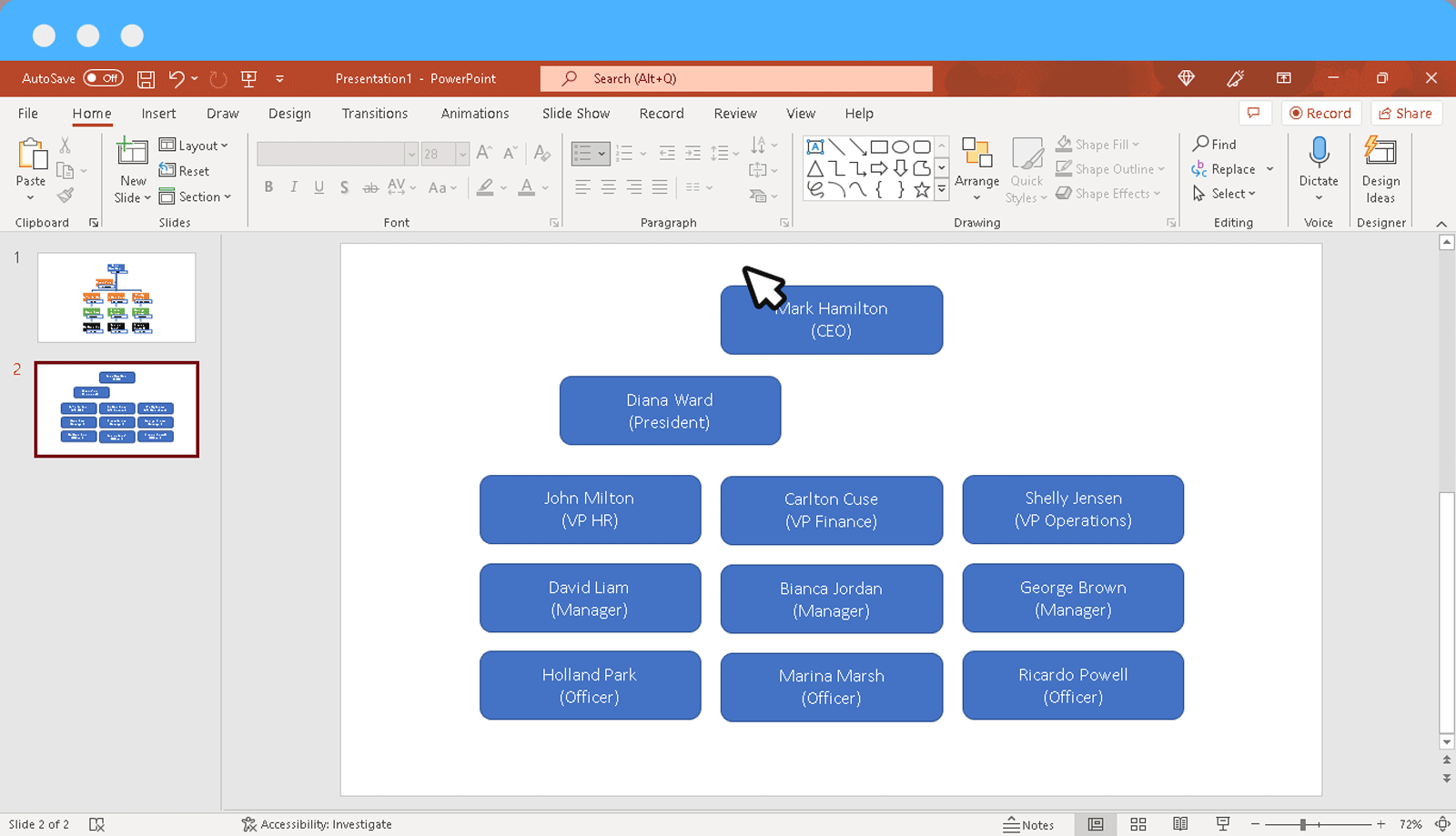Viewport: 1456px width, 836px height.
Task: Click the Dictate microphone icon
Action: pyautogui.click(x=1319, y=152)
